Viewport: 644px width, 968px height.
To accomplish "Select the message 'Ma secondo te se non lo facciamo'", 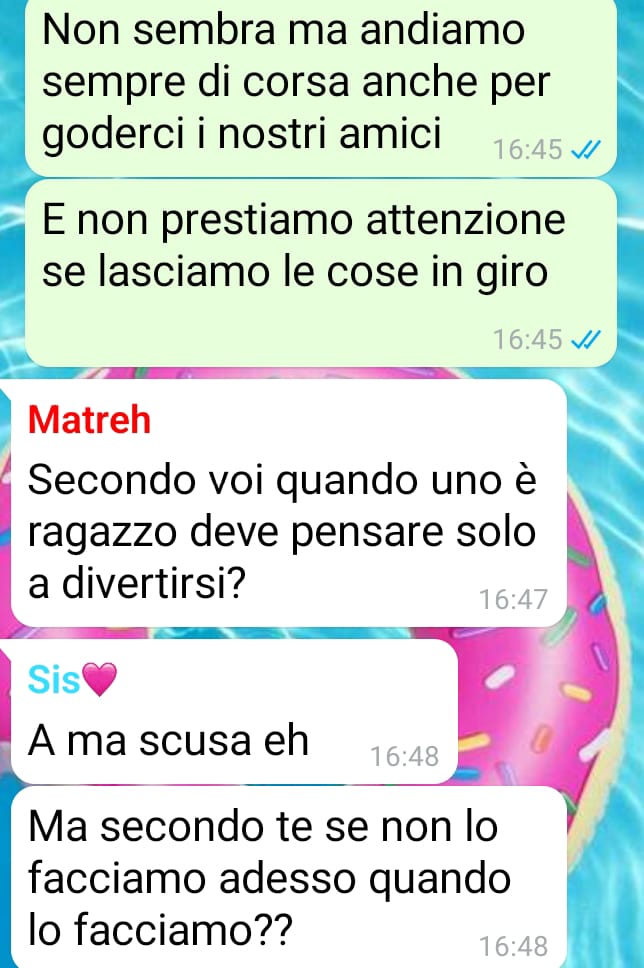I will (289, 877).
